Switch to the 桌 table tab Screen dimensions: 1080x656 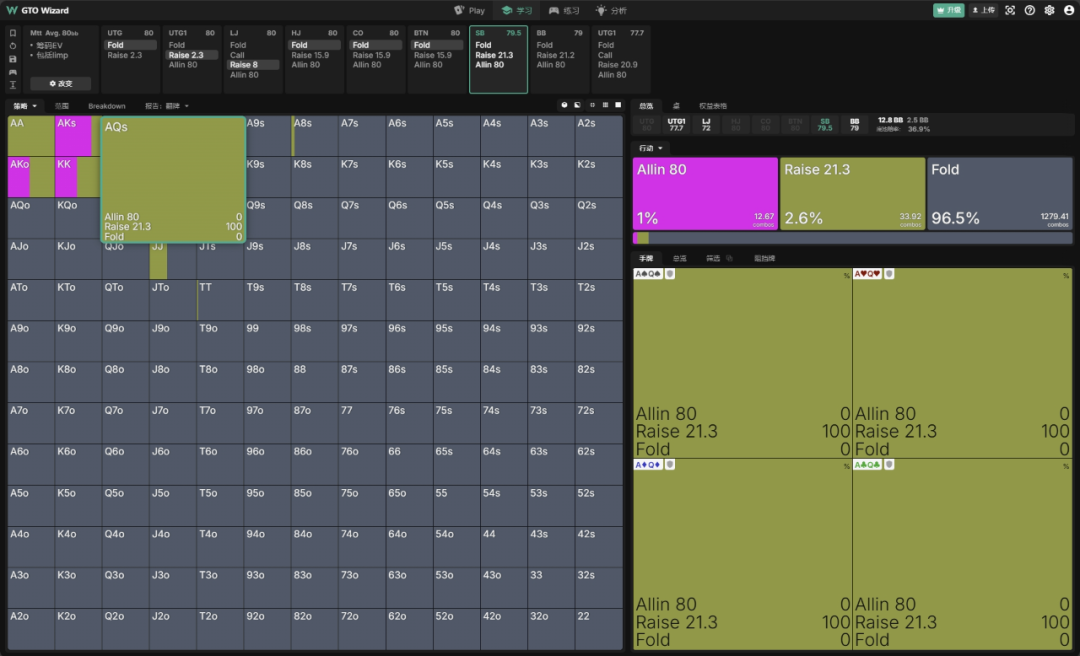(x=676, y=106)
